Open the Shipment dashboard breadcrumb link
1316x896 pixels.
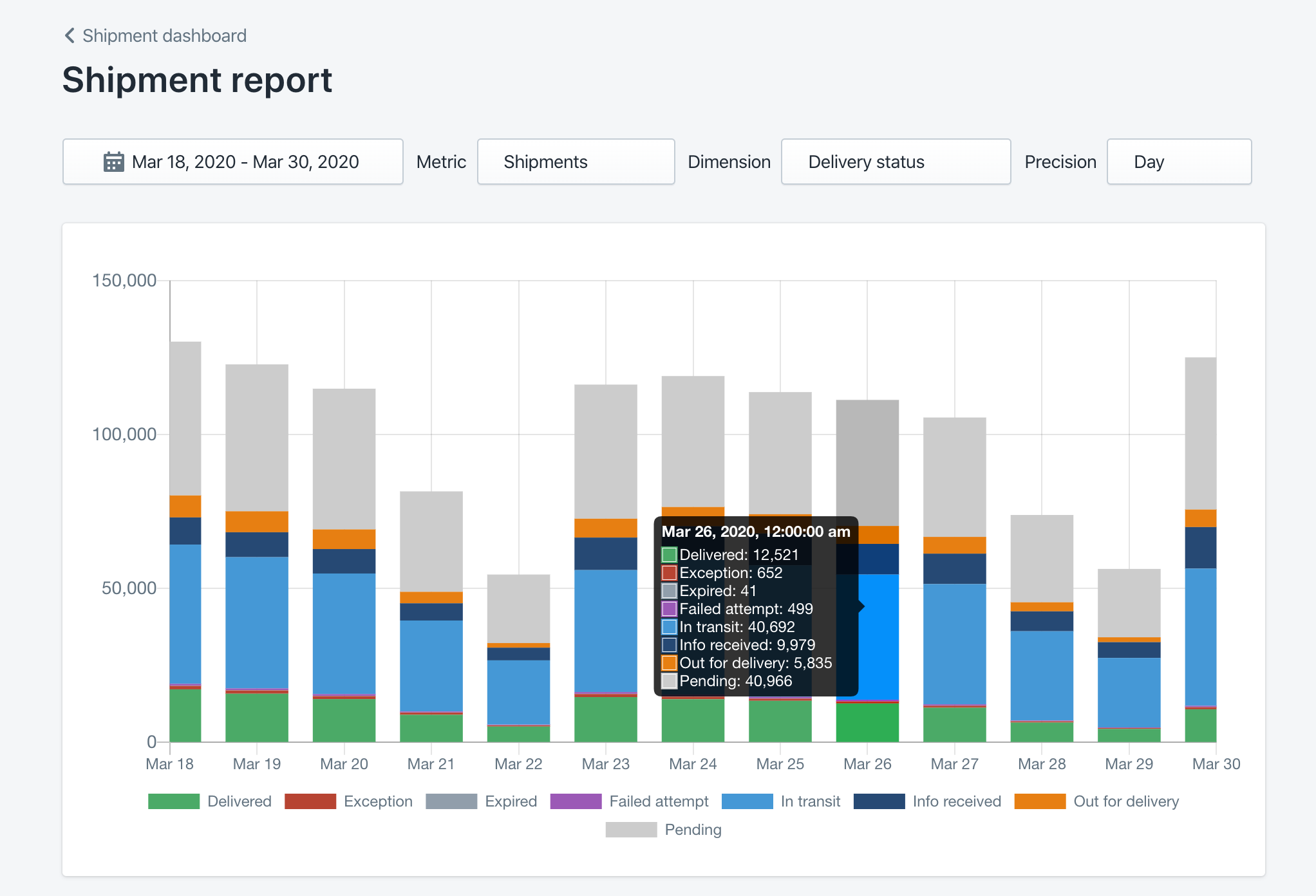click(x=164, y=35)
